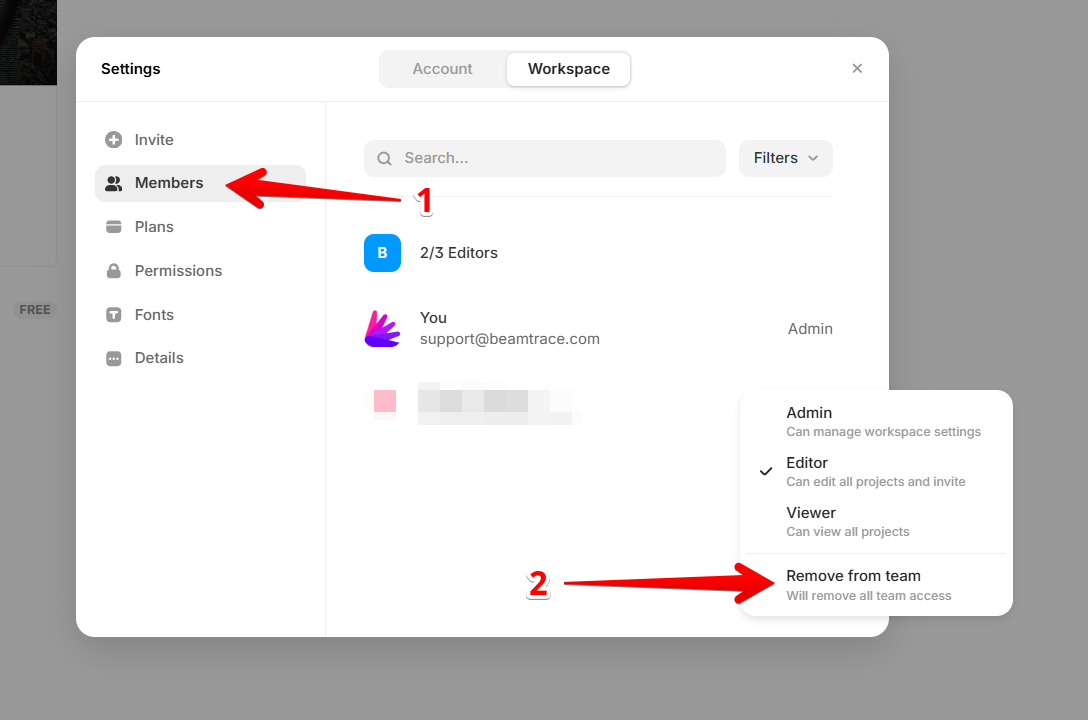The width and height of the screenshot is (1088, 720).
Task: Click your colorful profile avatar
Action: [x=382, y=328]
